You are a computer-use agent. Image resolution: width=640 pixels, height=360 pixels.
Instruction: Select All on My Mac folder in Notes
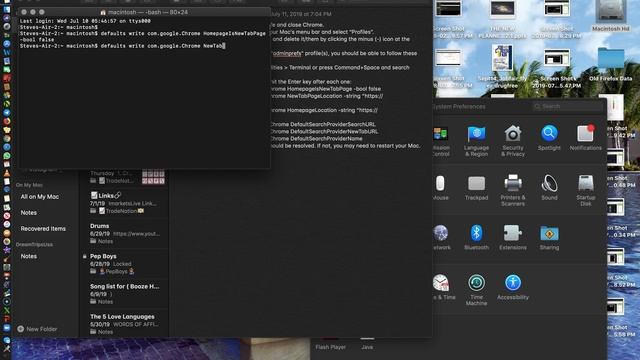click(x=40, y=197)
